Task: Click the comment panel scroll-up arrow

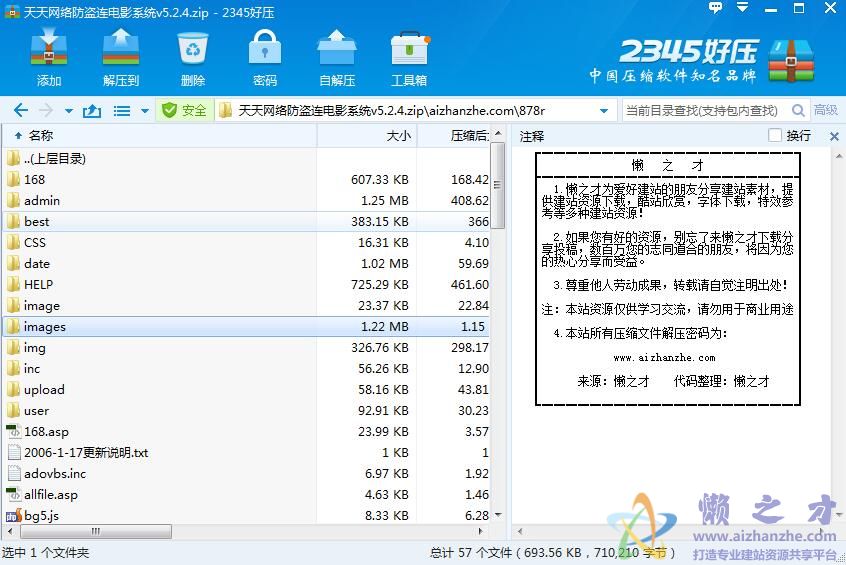Action: pos(839,156)
